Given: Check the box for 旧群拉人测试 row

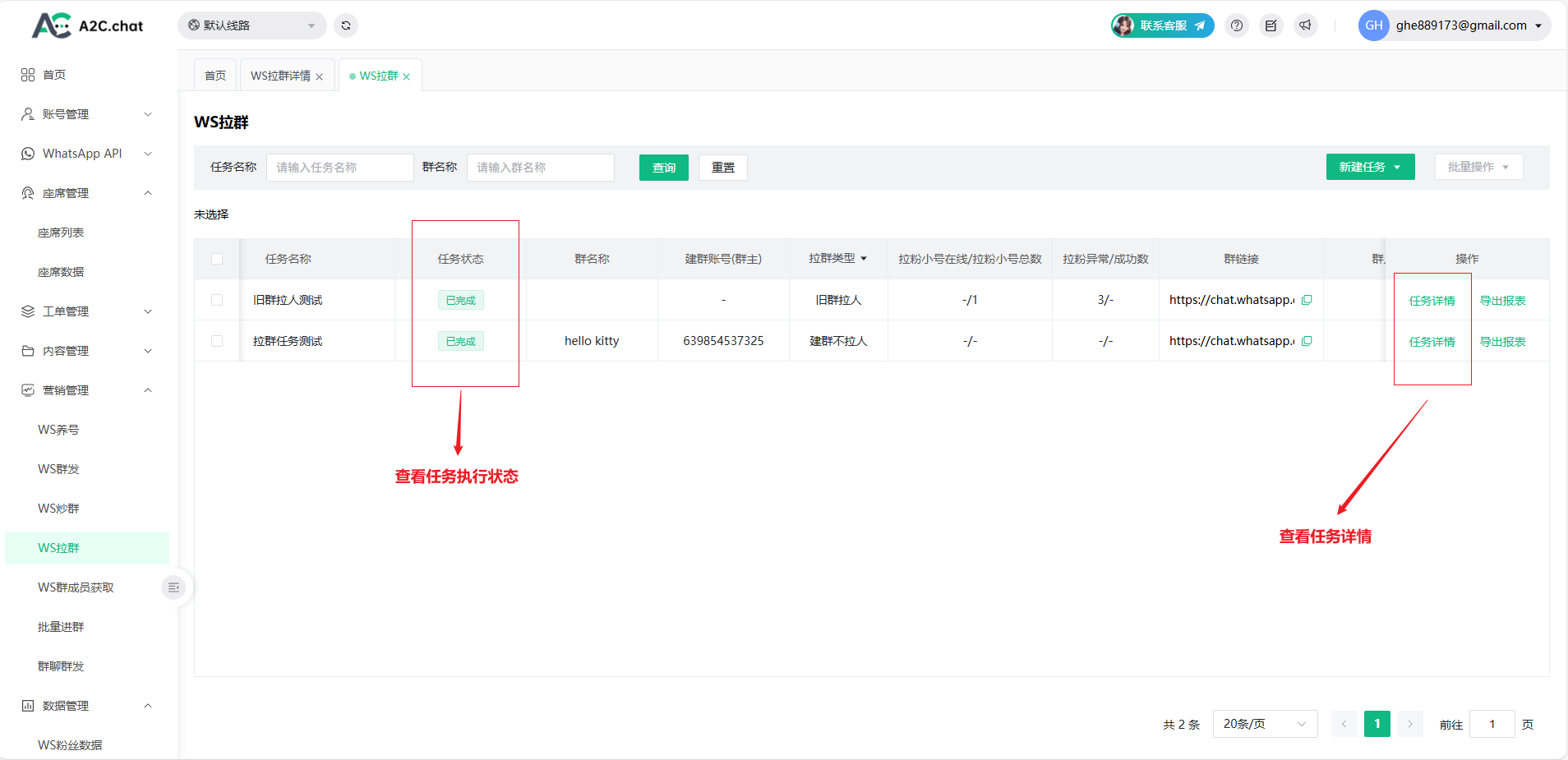Looking at the screenshot, I should [217, 300].
